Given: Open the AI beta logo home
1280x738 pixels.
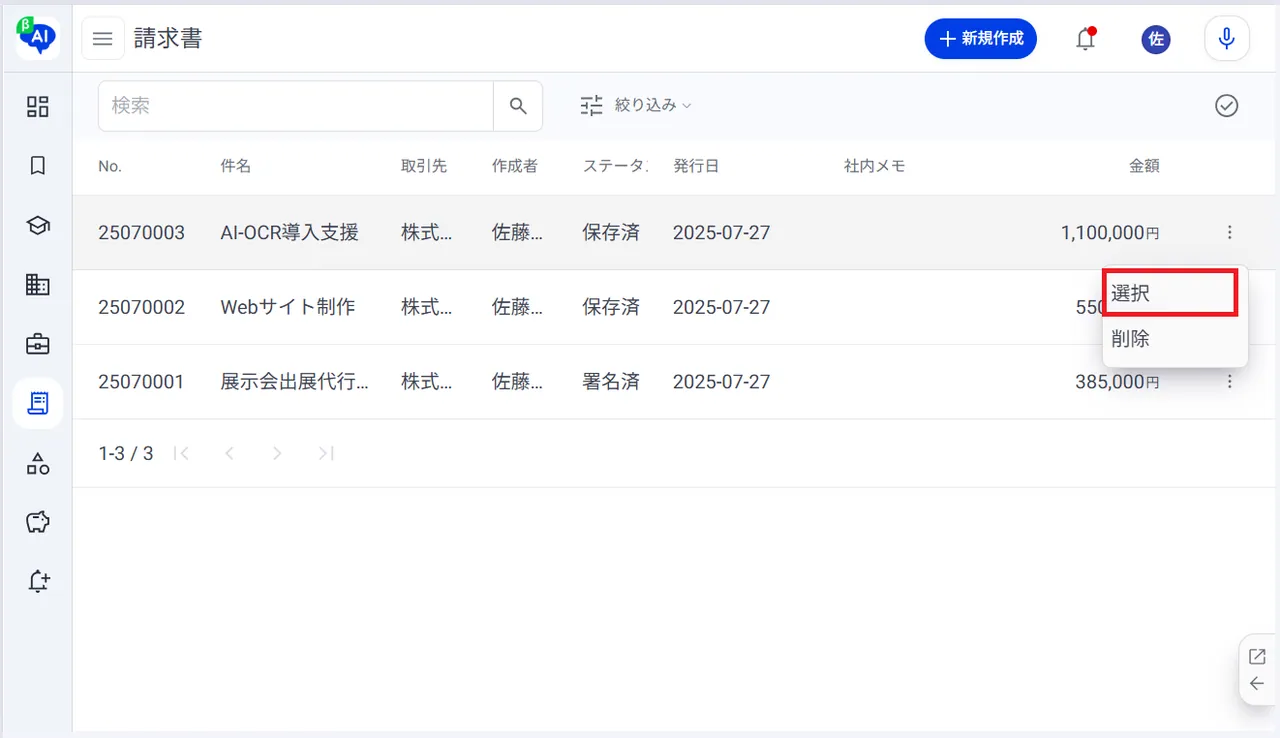Looking at the screenshot, I should [37, 37].
